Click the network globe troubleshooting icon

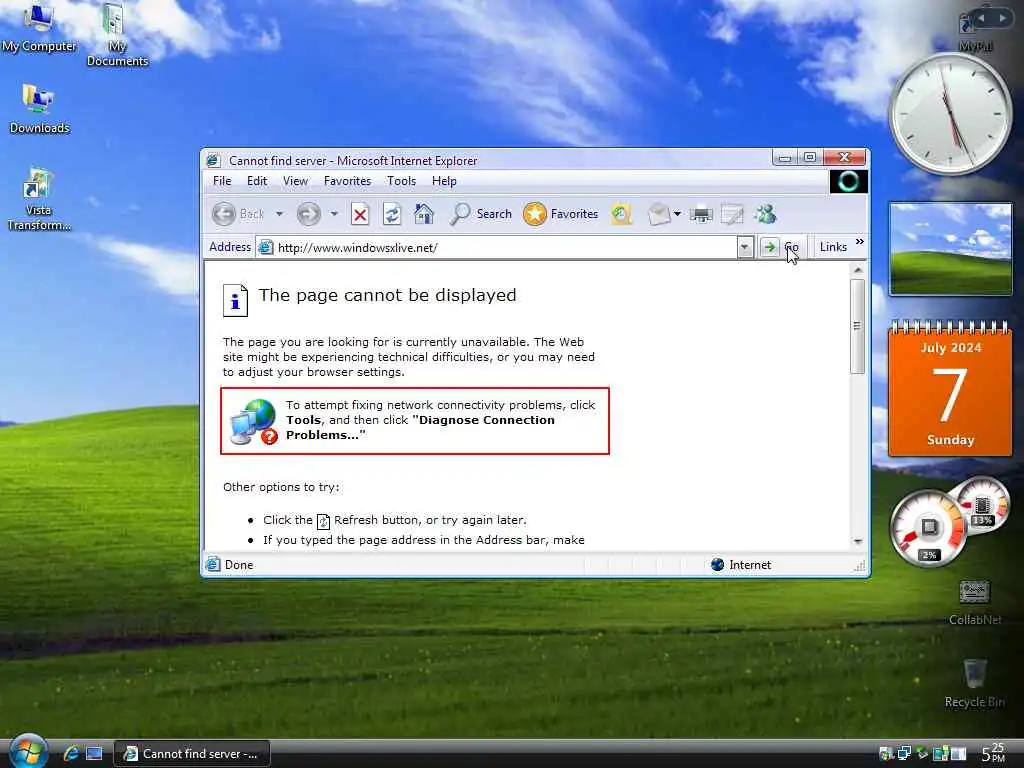coord(255,422)
